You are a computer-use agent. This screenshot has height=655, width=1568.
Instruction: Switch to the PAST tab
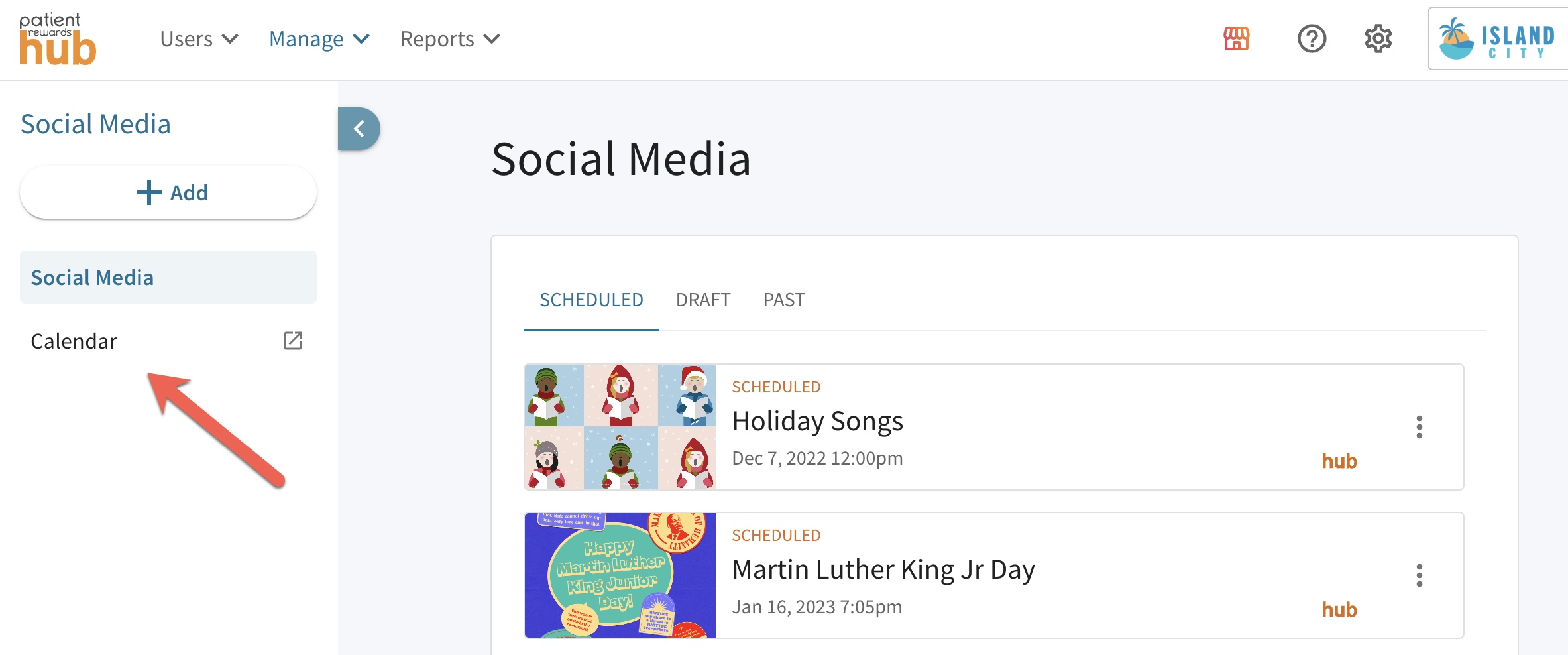click(x=784, y=300)
